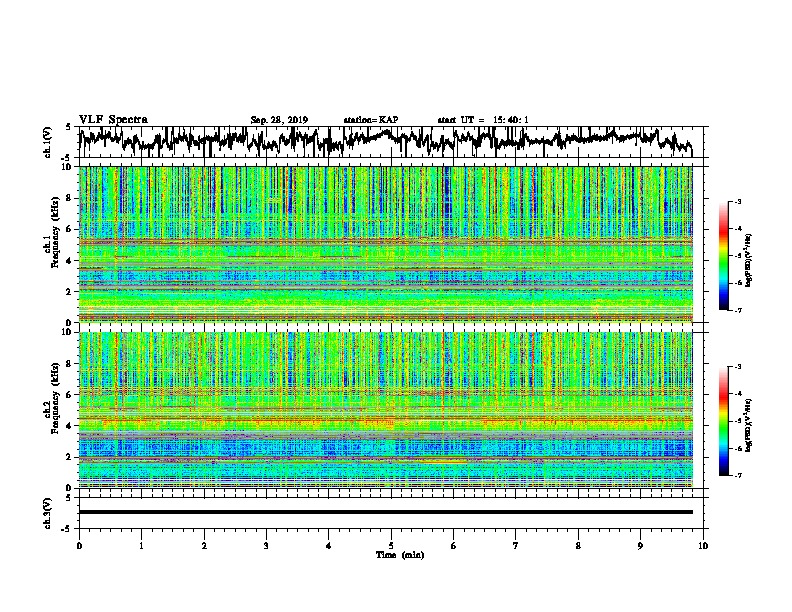Click the '4' kHz tick of ch.1 spectrogram
Viewport: 792px width, 612px height.
pos(69,261)
